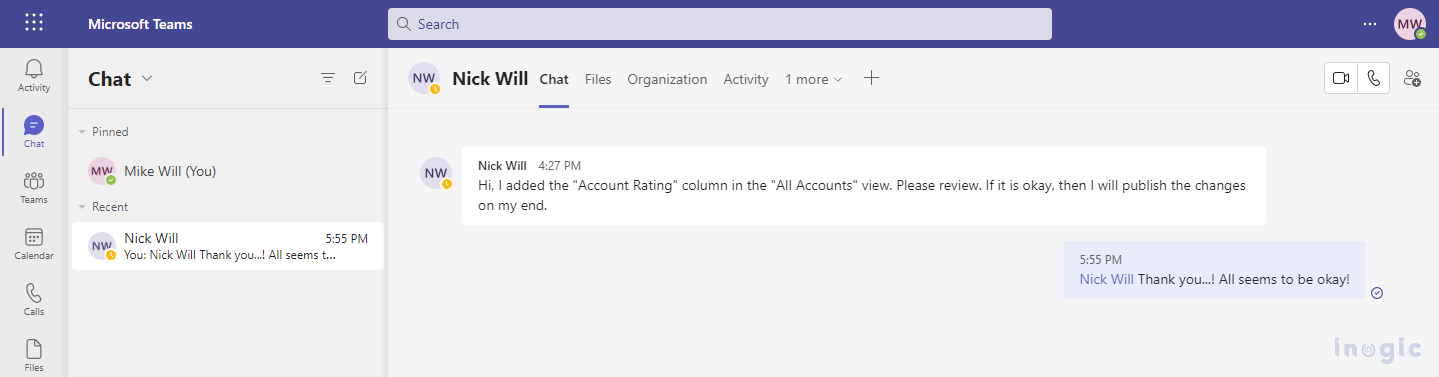The height and width of the screenshot is (377, 1439).
Task: Click the chat preview text under Nick Will
Action: 230,255
